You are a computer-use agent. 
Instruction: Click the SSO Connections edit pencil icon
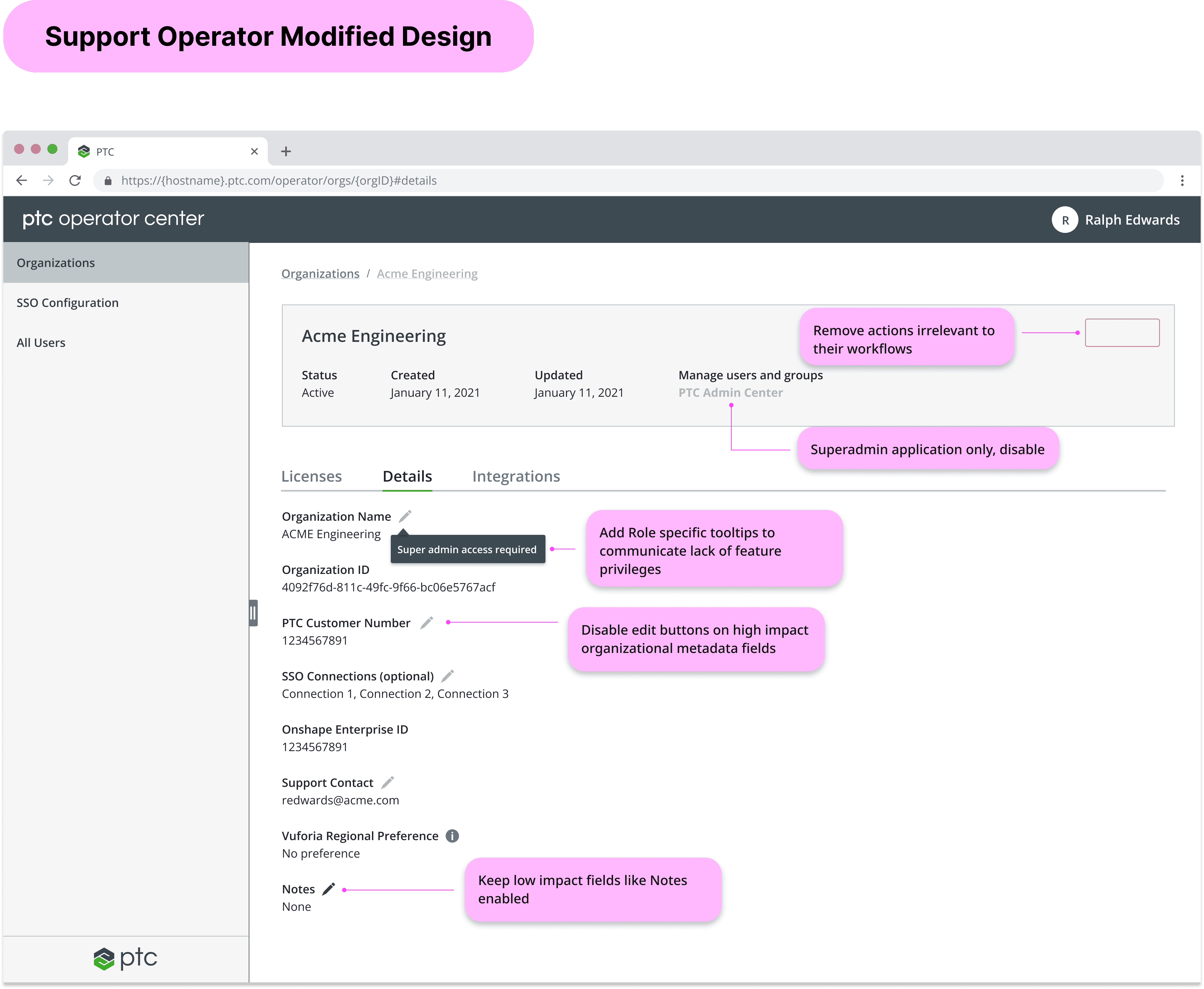coord(448,676)
